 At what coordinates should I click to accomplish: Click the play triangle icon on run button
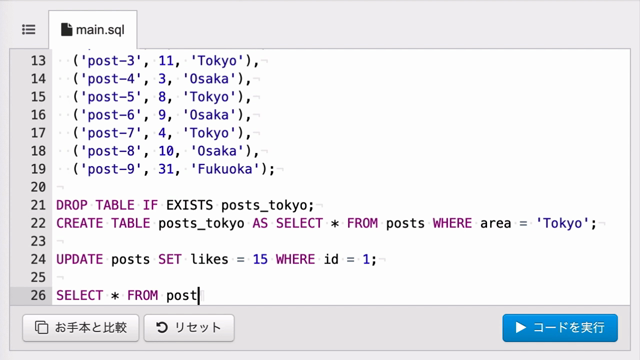click(x=520, y=327)
